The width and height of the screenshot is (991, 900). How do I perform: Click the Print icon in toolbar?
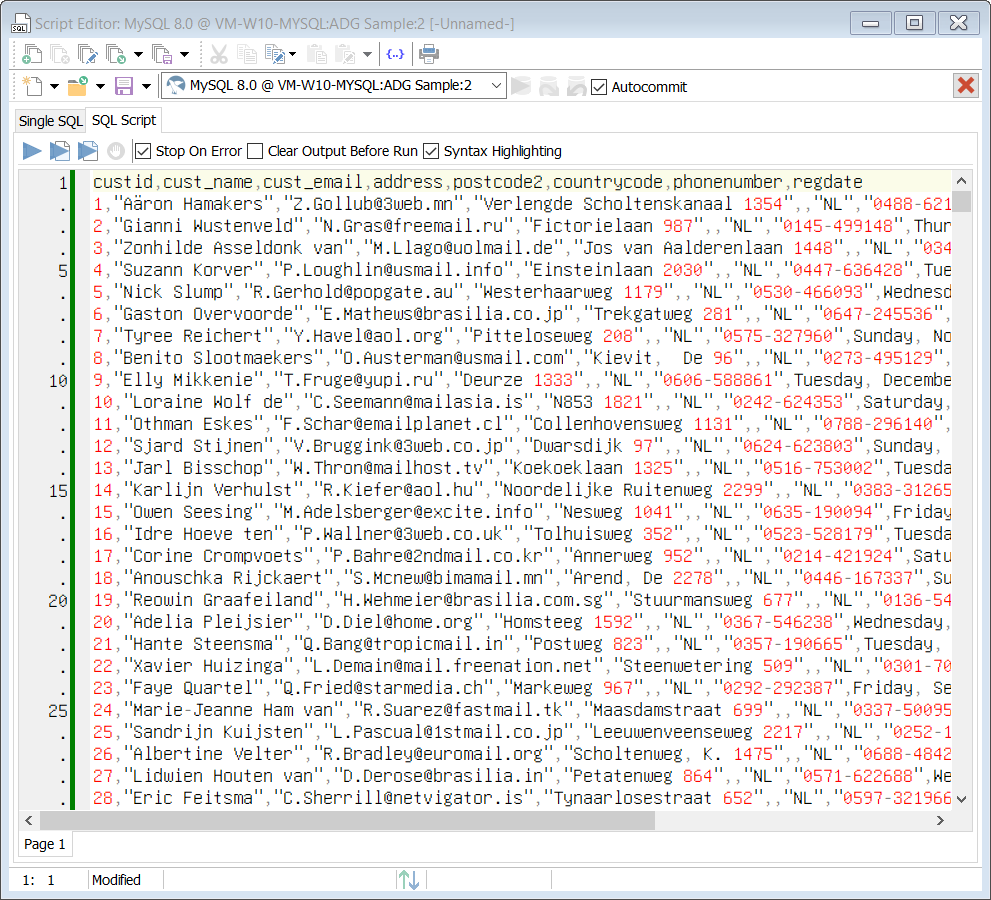429,54
